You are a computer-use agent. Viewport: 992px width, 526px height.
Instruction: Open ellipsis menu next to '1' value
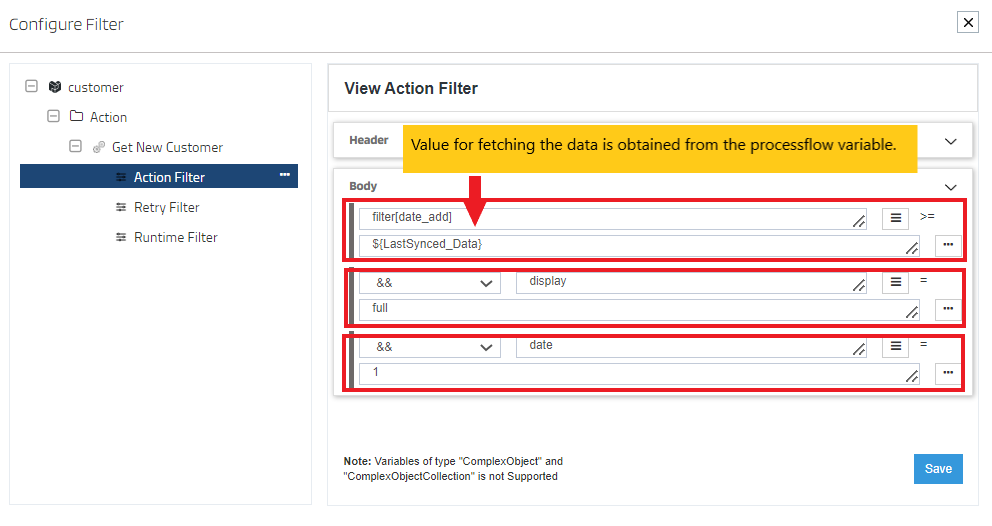coord(947,374)
